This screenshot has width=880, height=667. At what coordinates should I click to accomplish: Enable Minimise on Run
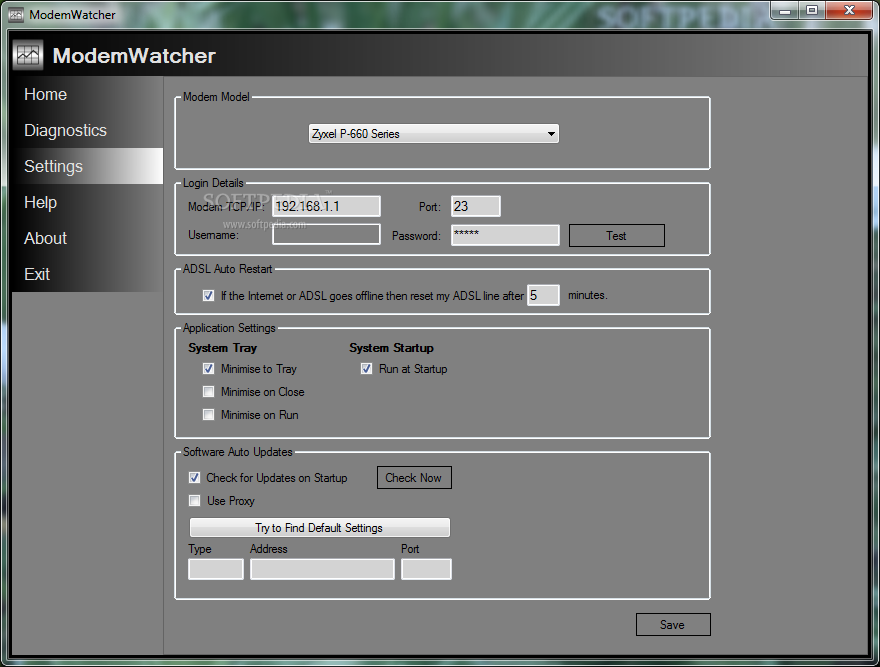pyautogui.click(x=208, y=415)
